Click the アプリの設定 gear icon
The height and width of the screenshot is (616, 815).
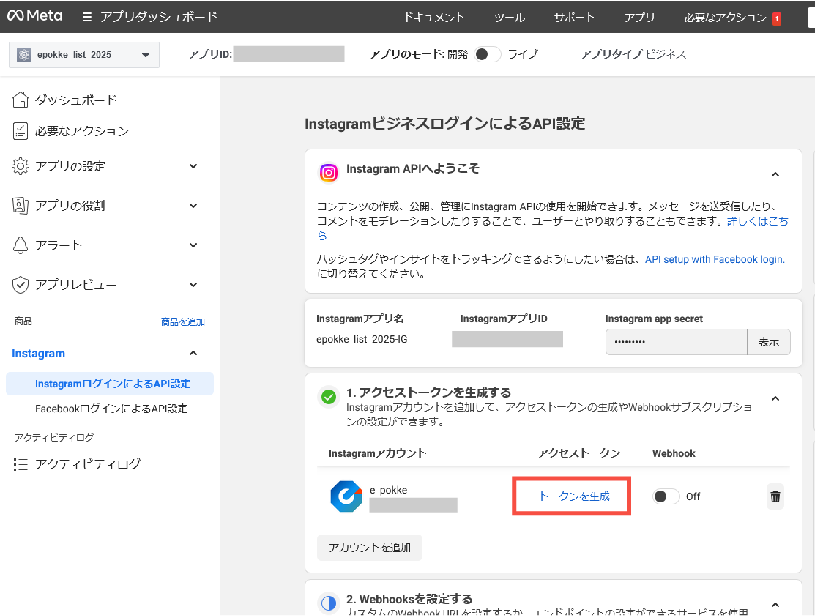pyautogui.click(x=20, y=166)
